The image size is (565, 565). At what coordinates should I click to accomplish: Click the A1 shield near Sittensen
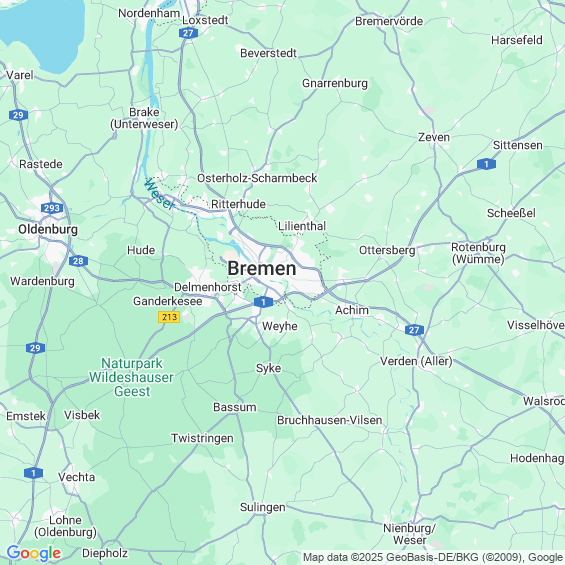point(486,164)
